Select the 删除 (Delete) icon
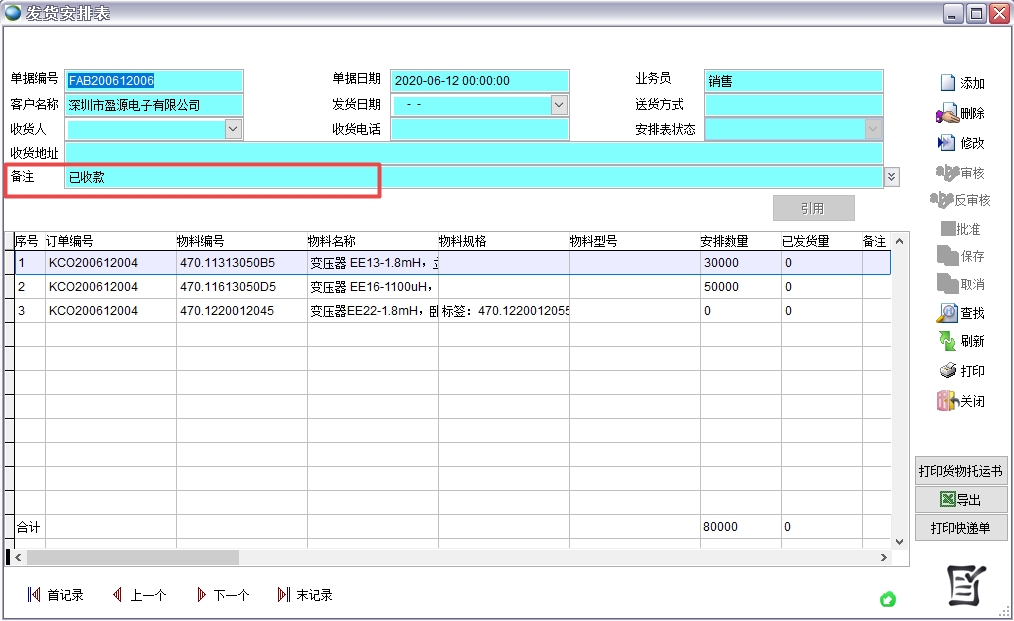Viewport: 1014px width, 621px height. (961, 112)
